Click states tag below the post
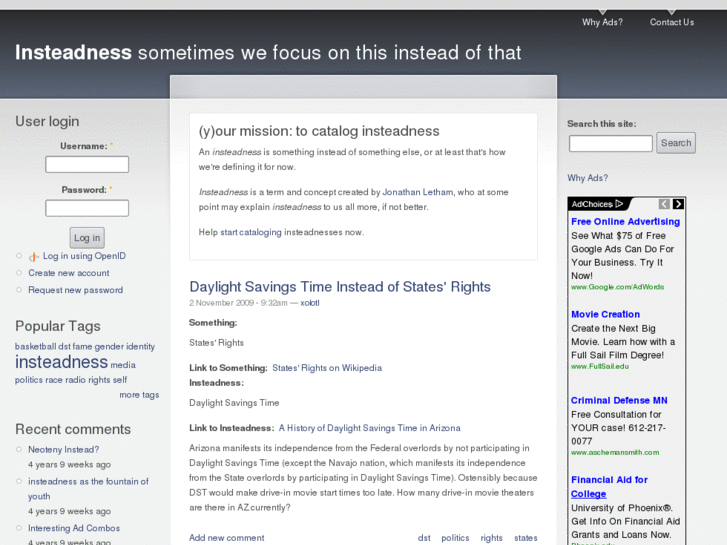 tap(526, 538)
